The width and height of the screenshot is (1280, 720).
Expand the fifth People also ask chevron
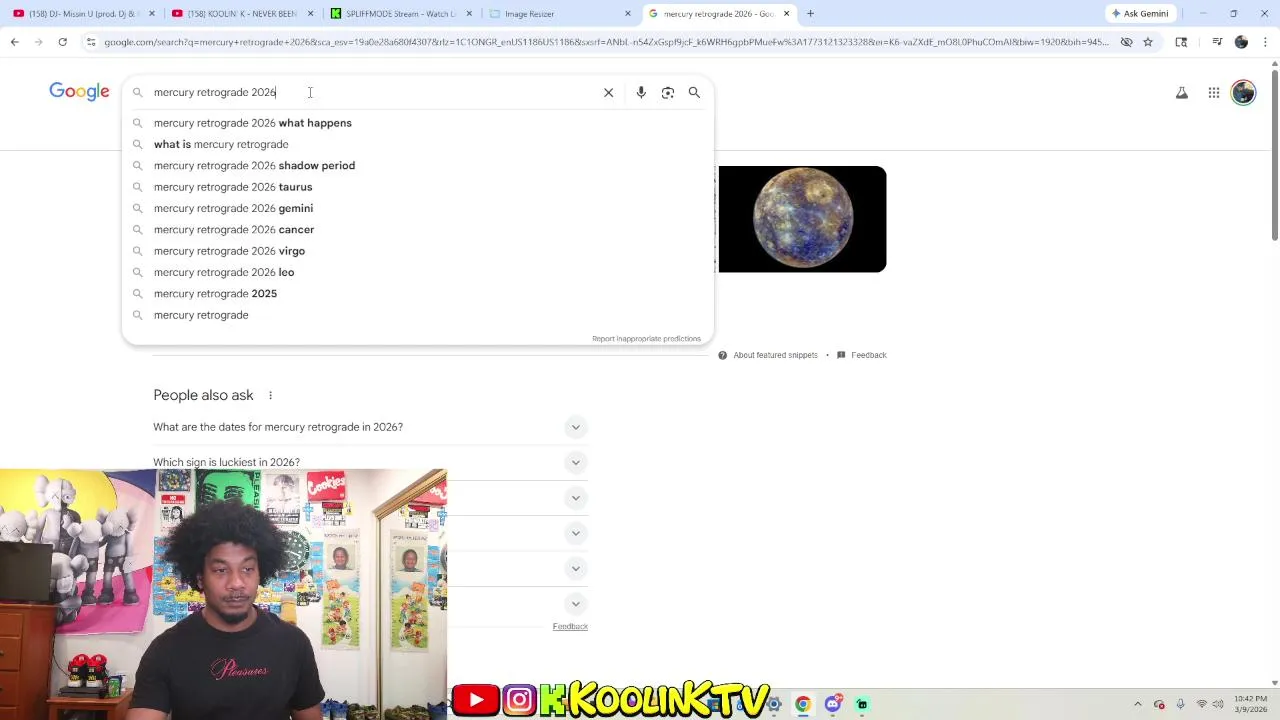(575, 569)
